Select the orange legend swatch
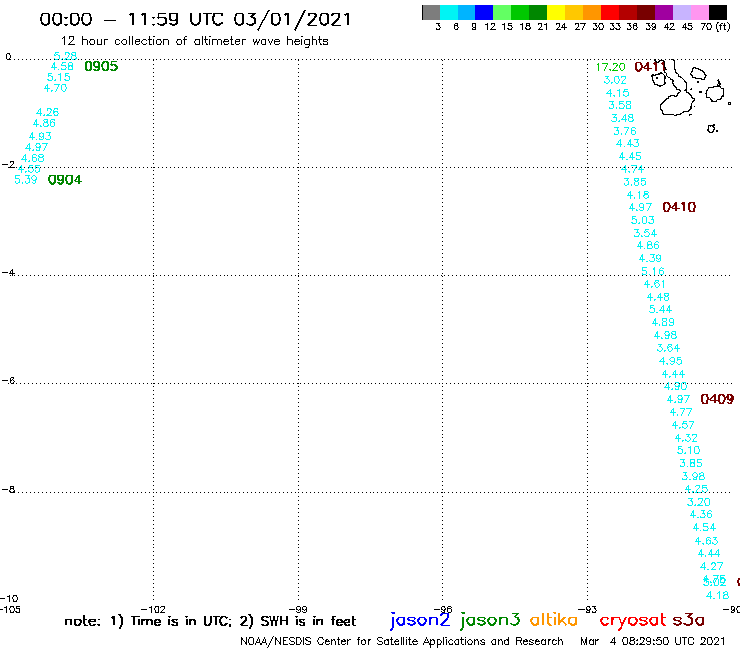740x650 pixels. 592,12
